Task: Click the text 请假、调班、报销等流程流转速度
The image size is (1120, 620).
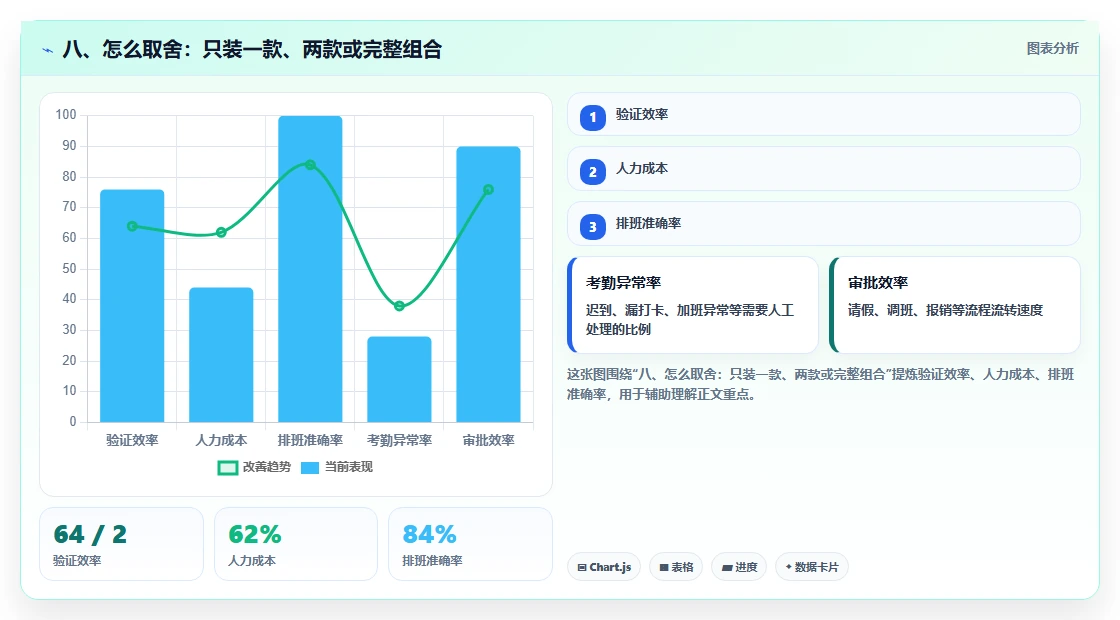Action: pyautogui.click(x=946, y=310)
